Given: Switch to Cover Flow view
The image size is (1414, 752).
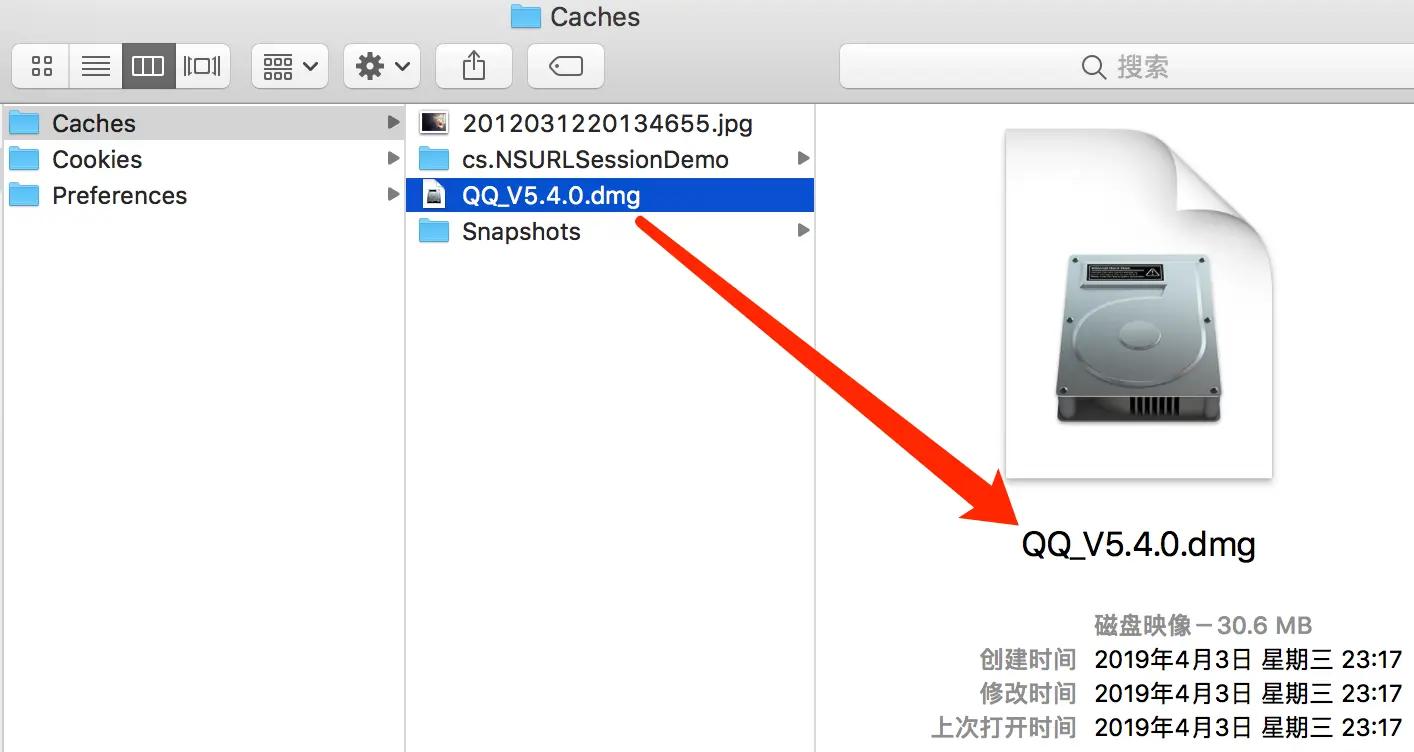Looking at the screenshot, I should pos(202,67).
